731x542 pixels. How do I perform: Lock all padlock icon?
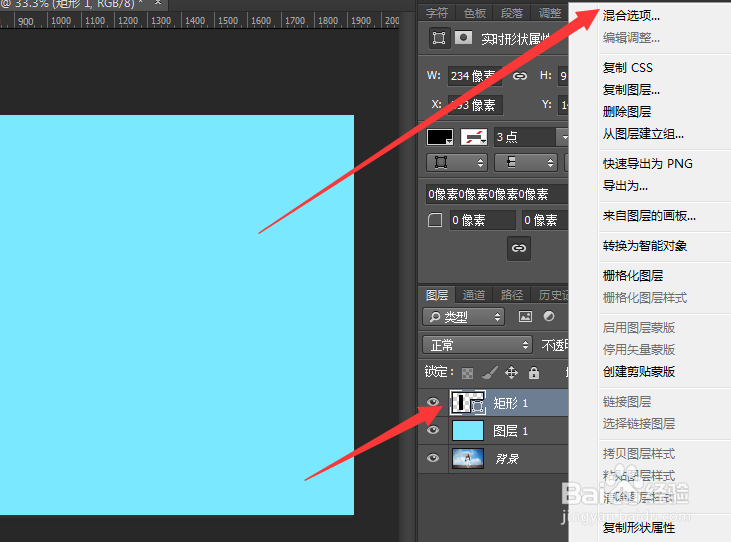point(534,372)
